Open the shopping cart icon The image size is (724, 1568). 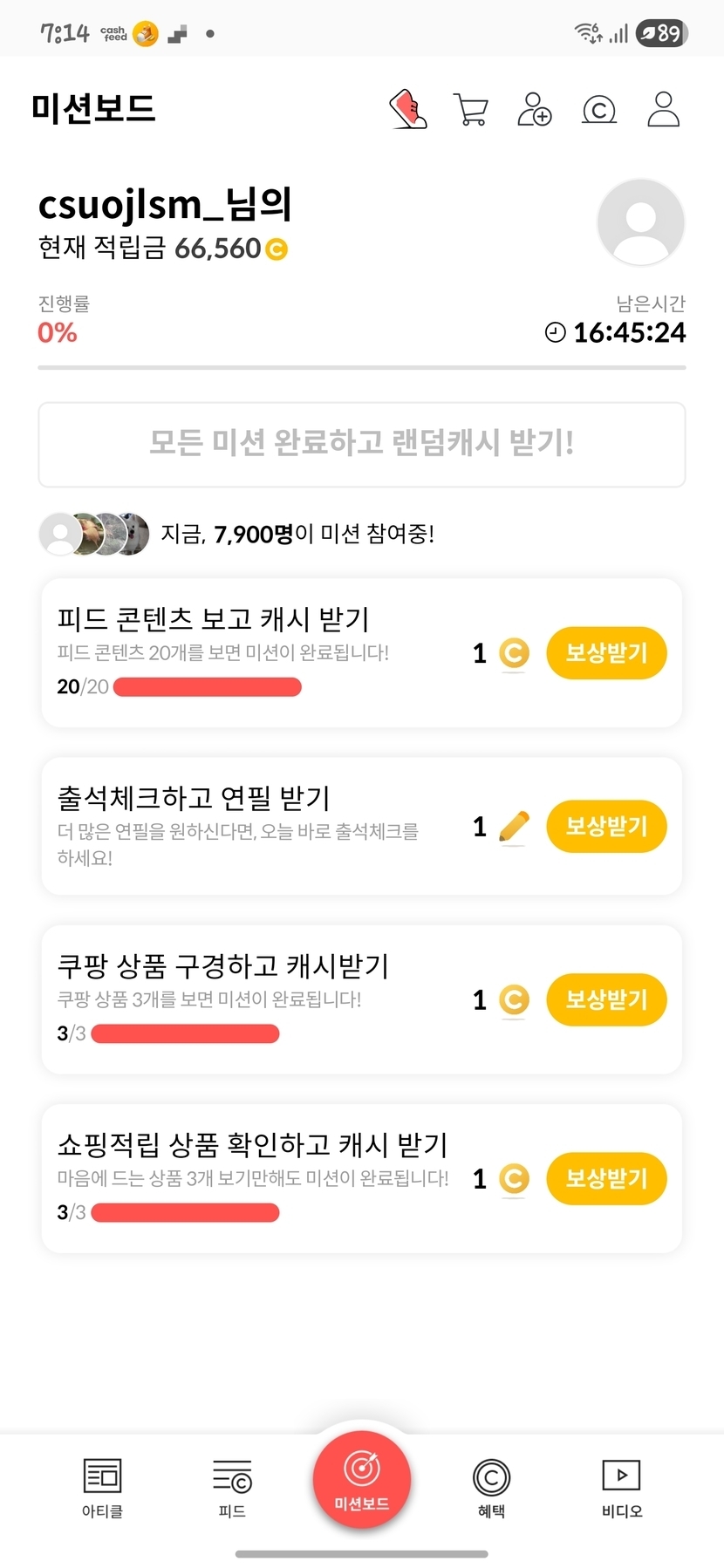471,110
